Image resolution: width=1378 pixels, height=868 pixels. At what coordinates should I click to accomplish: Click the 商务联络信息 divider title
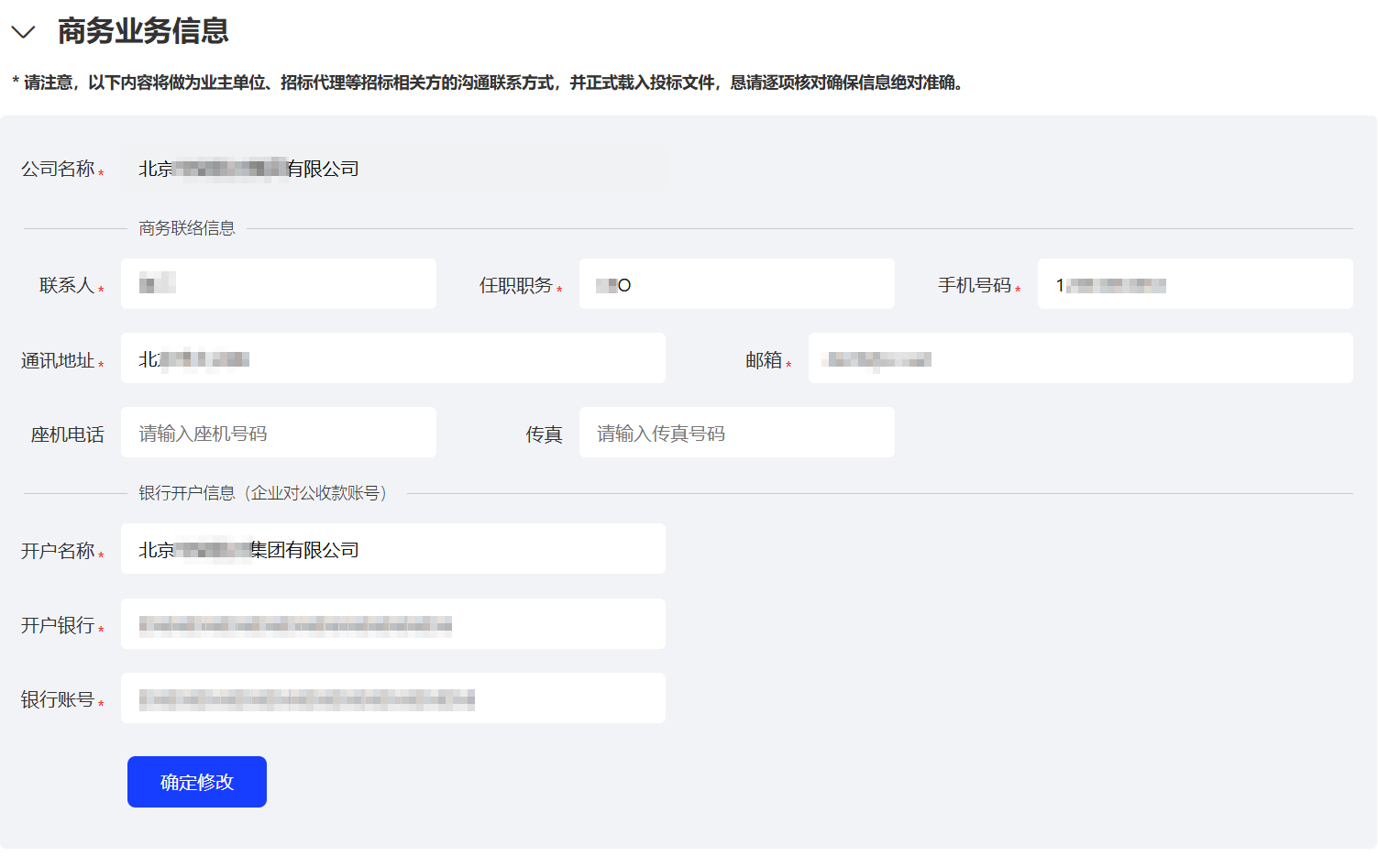click(x=187, y=228)
